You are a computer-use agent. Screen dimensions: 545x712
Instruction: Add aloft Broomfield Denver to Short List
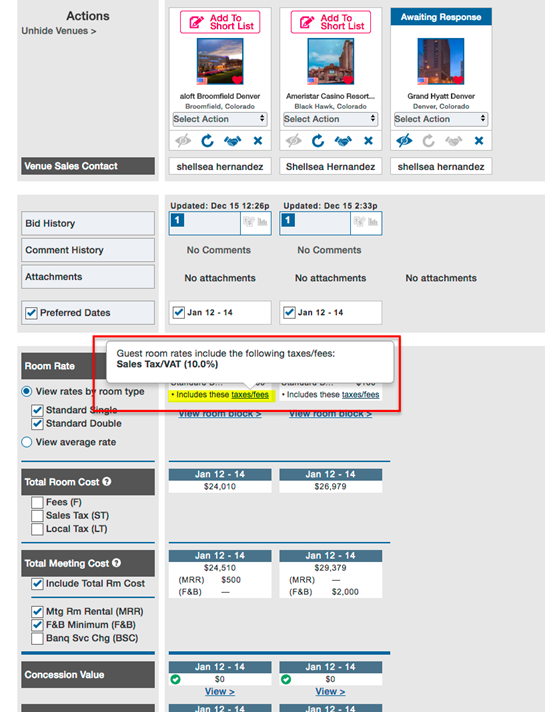(220, 22)
